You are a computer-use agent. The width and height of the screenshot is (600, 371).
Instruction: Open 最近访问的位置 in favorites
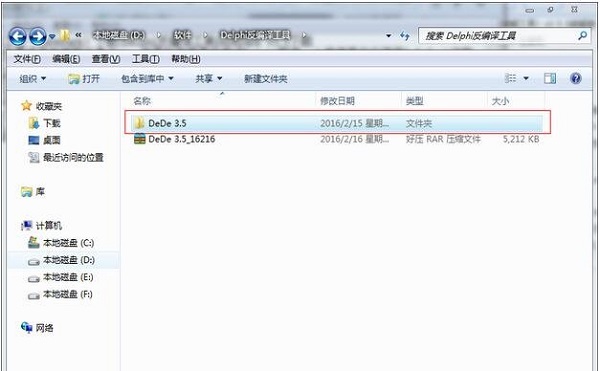(73, 157)
